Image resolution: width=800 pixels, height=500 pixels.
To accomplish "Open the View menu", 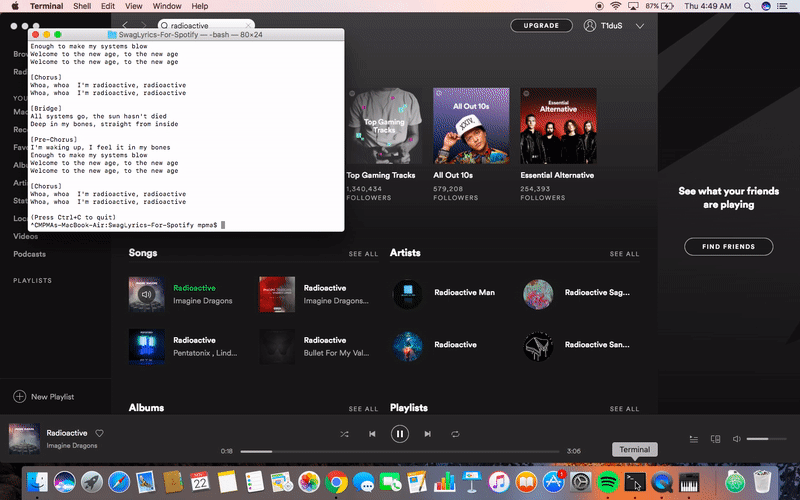I will [x=134, y=6].
